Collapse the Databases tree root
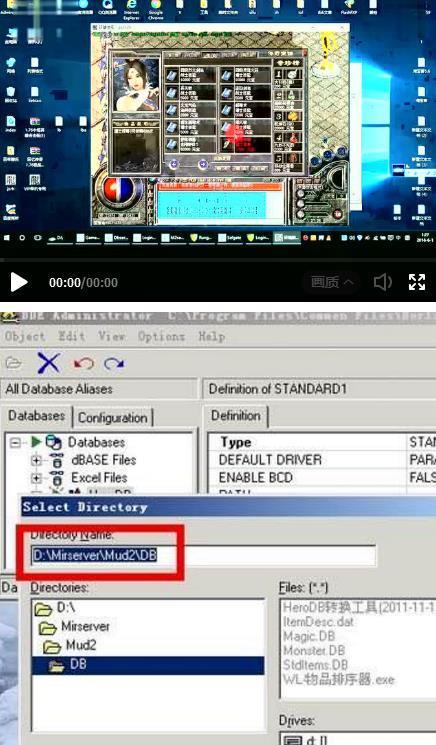The width and height of the screenshot is (436, 745). coord(16,443)
